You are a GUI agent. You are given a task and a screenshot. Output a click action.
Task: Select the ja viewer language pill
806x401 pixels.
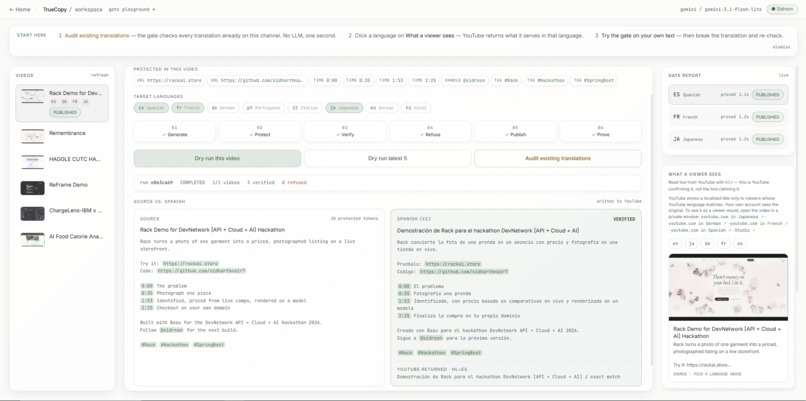coord(691,244)
